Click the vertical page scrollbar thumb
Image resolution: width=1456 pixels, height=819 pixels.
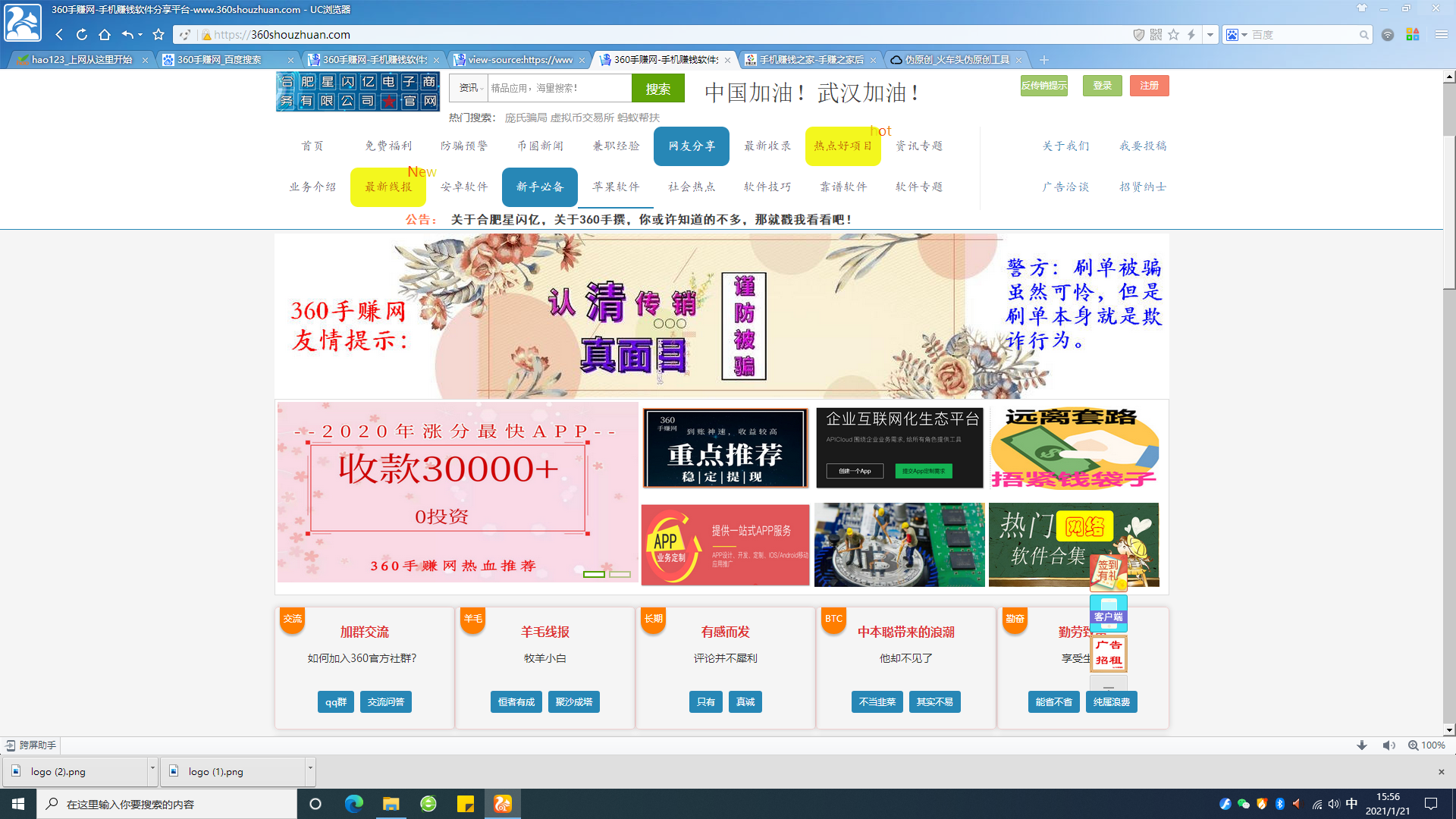point(1449,212)
